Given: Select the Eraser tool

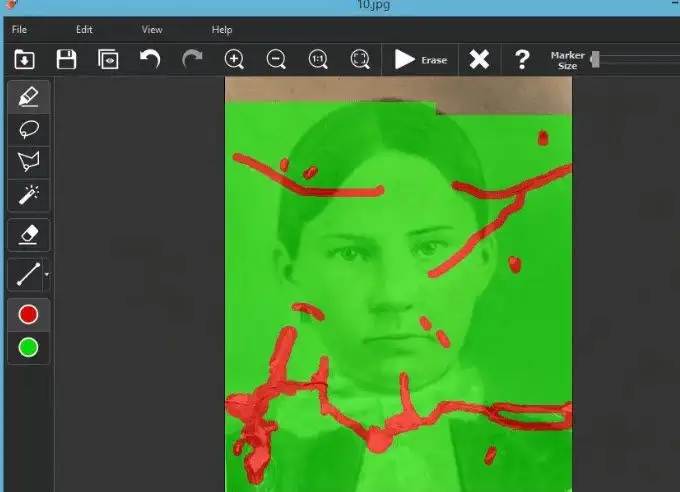Looking at the screenshot, I should 29,235.
